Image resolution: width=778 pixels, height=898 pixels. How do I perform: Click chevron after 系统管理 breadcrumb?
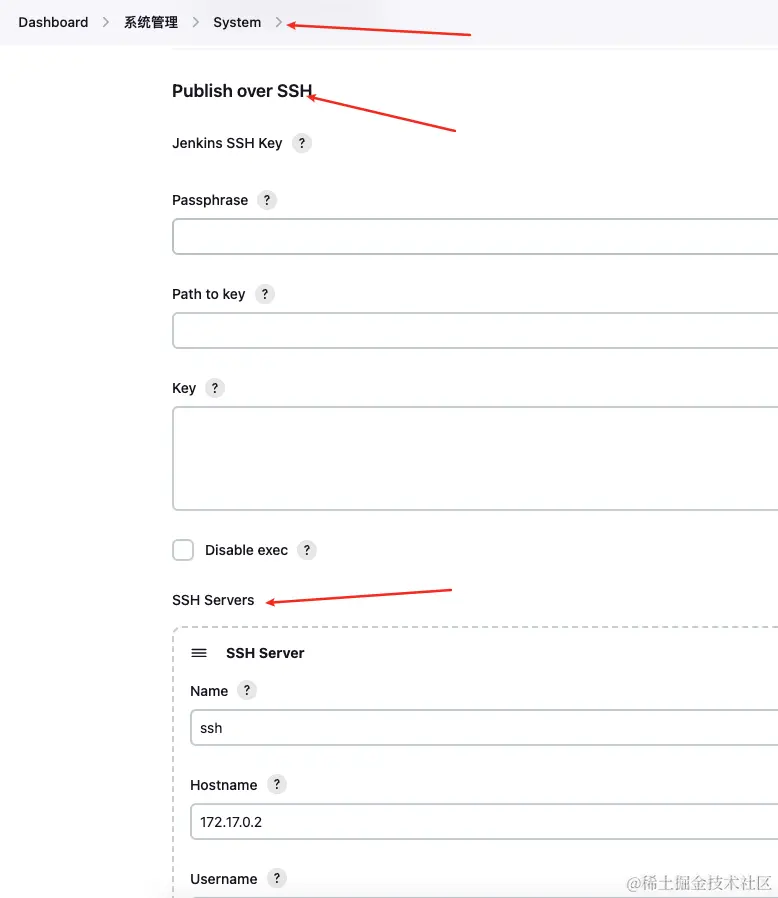tap(196, 22)
